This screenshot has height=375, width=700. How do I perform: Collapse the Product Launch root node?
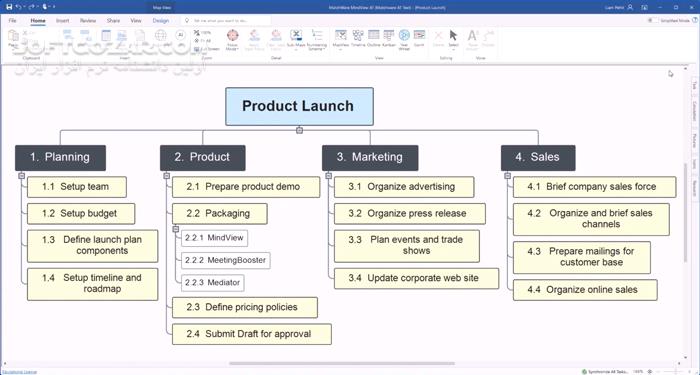coord(300,130)
